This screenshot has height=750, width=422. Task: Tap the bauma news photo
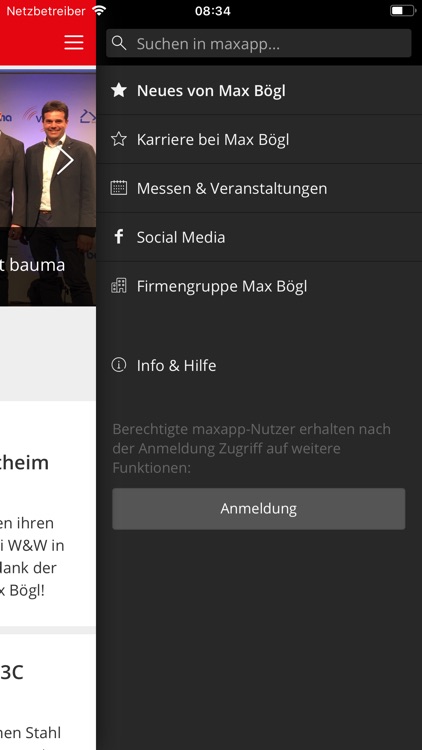pyautogui.click(x=48, y=189)
